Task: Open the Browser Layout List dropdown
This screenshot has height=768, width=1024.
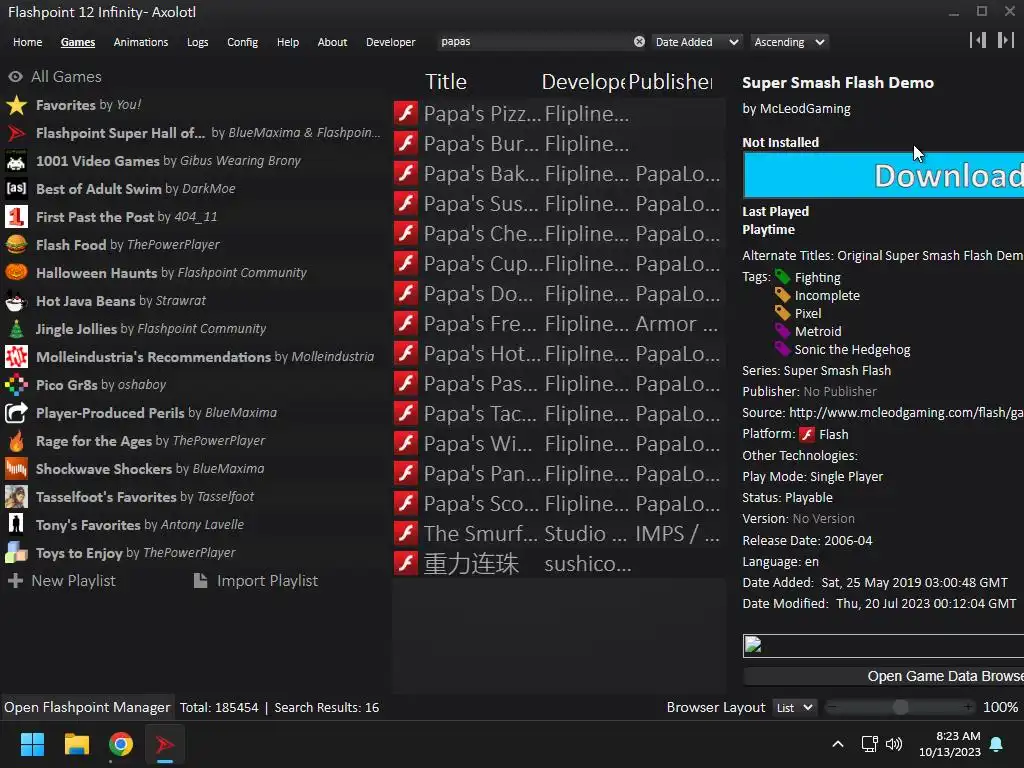Action: 794,708
